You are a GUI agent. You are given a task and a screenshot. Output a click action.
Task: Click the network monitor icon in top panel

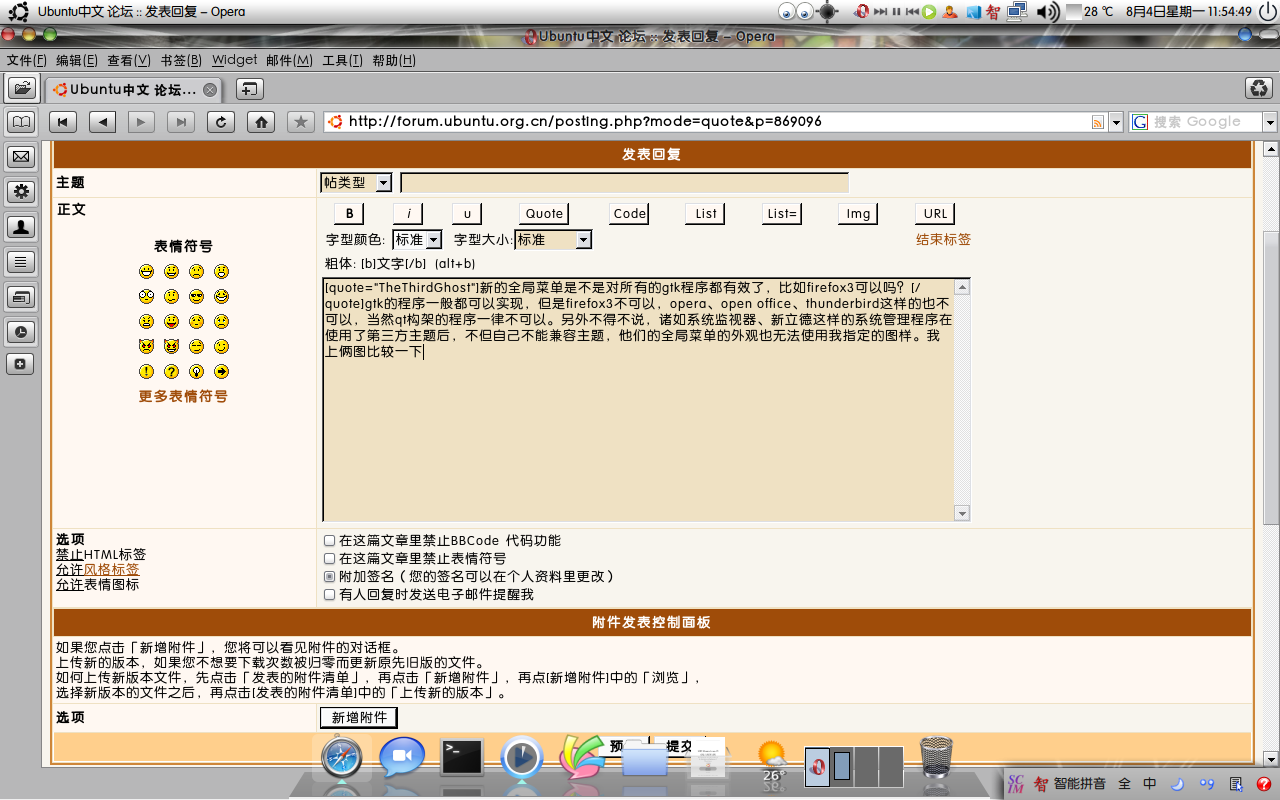(x=1017, y=11)
